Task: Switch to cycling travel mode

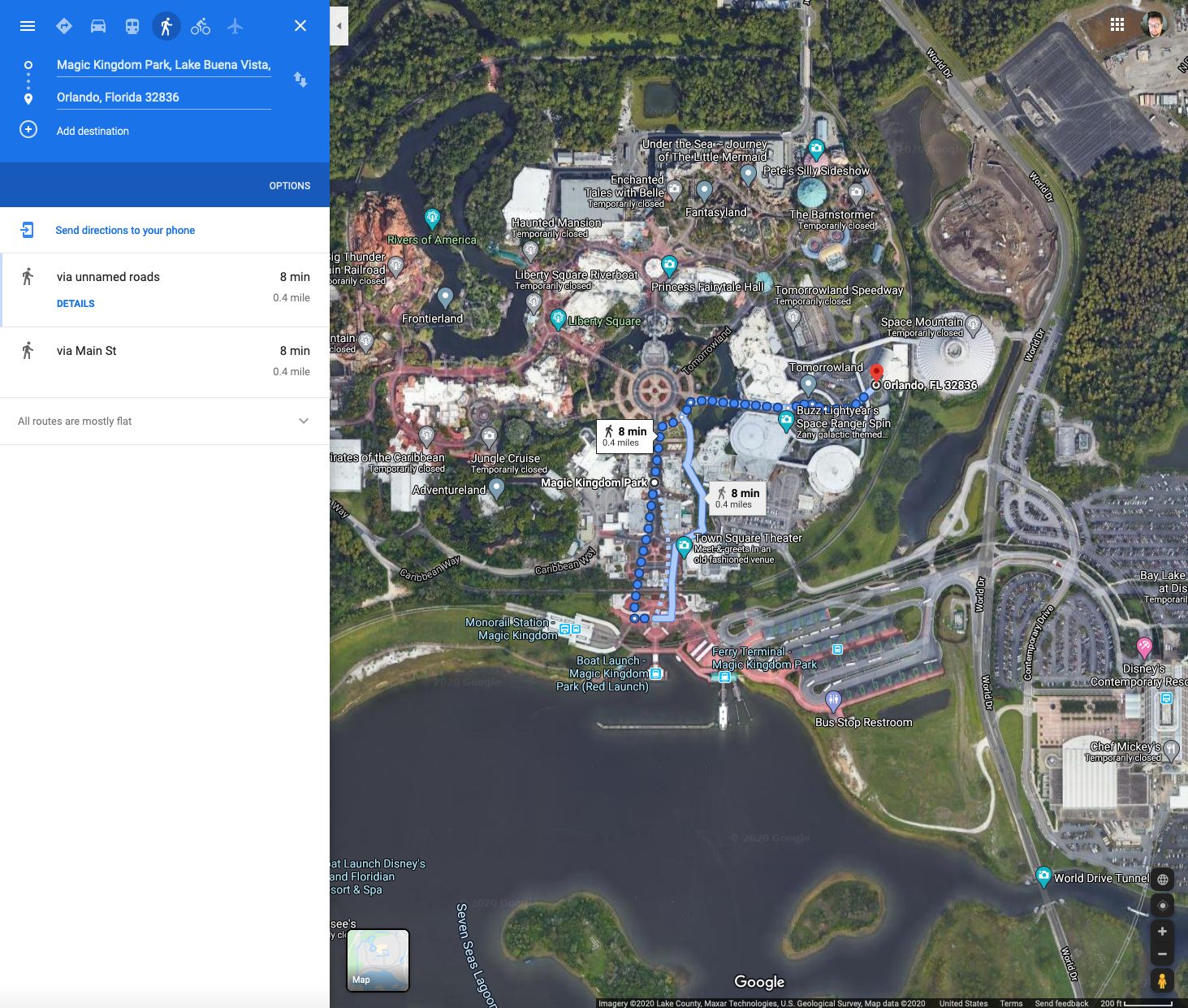Action: (201, 26)
